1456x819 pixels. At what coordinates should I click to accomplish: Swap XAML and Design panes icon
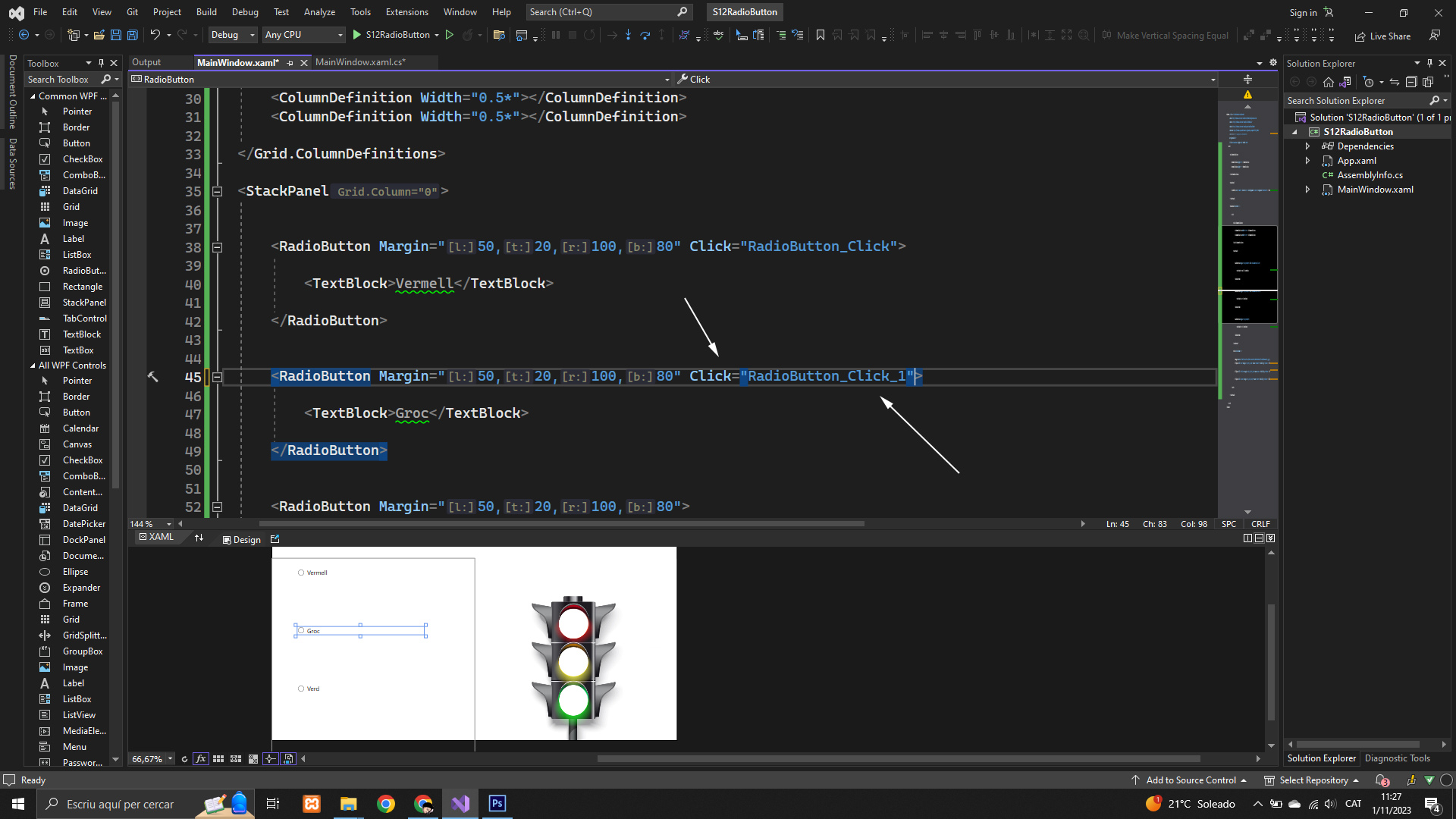pyautogui.click(x=199, y=538)
